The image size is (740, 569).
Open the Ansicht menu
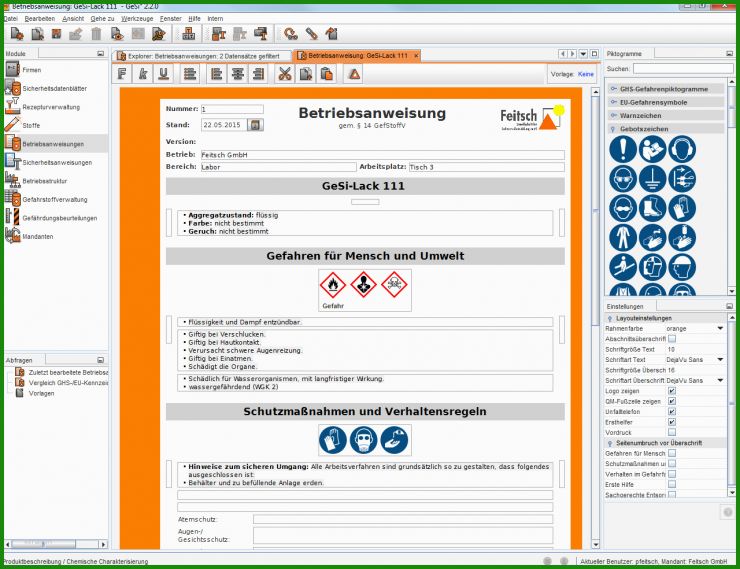[73, 18]
